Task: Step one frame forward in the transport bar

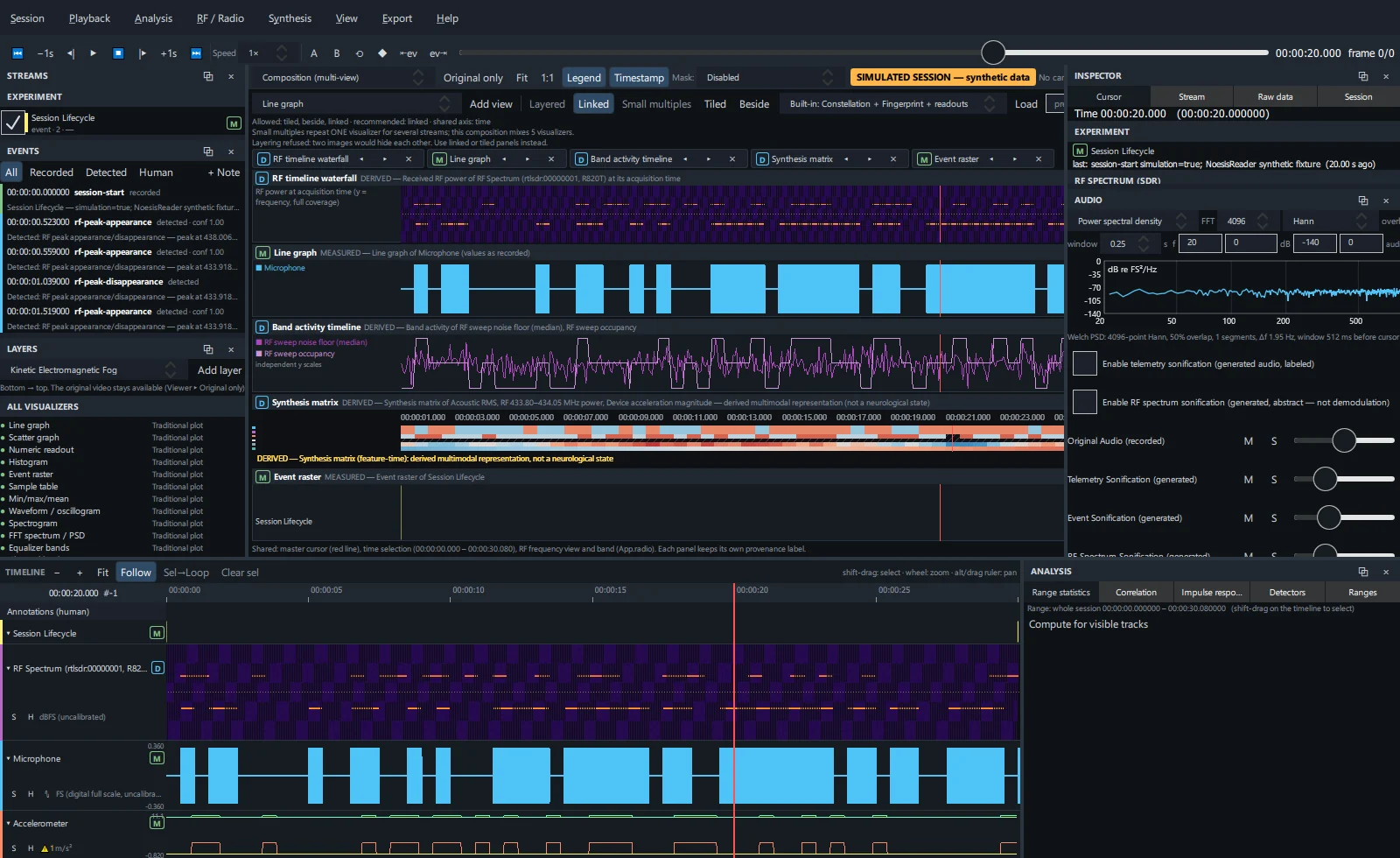Action: [143, 53]
